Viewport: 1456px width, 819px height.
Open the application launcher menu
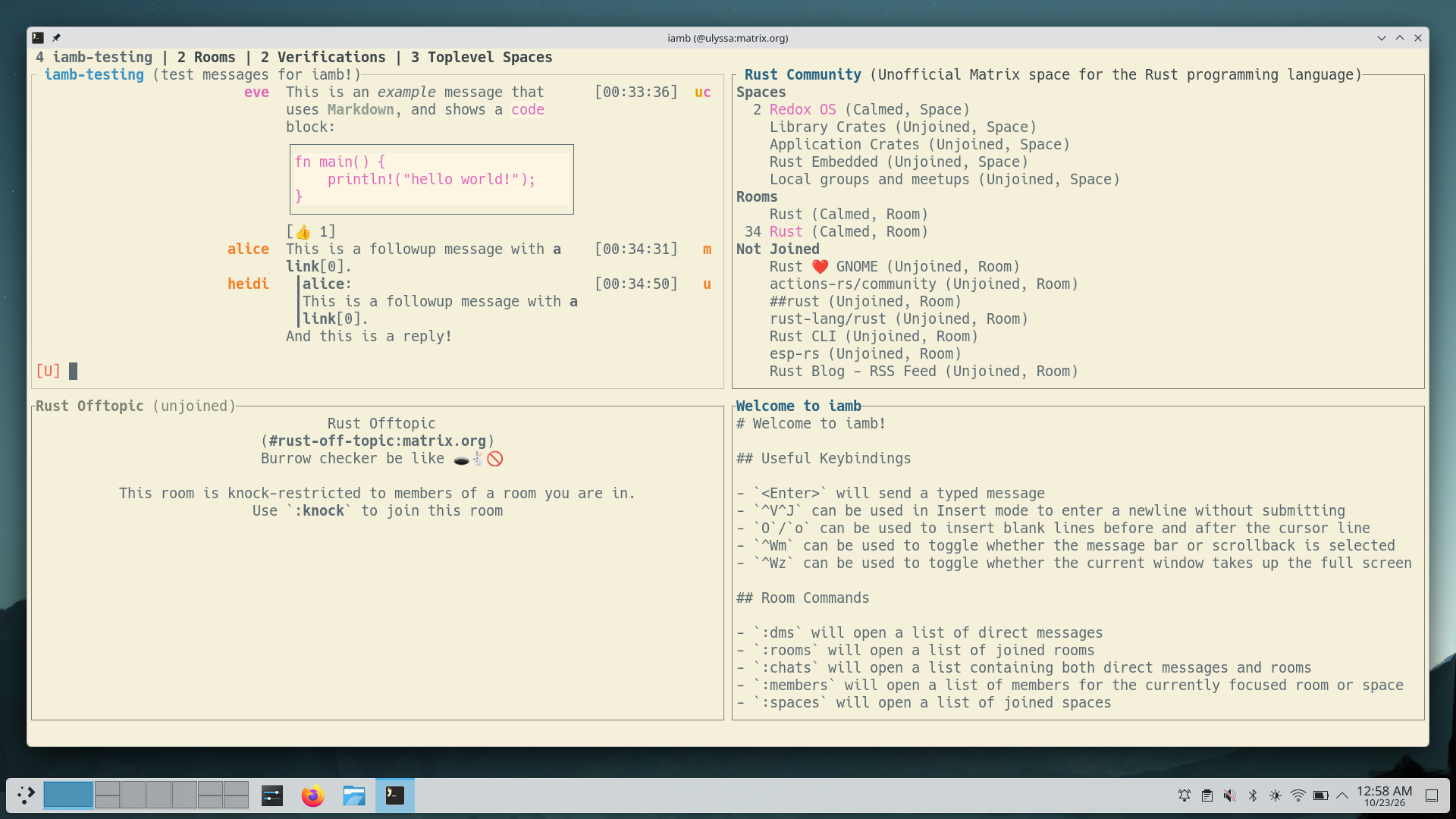(x=26, y=795)
